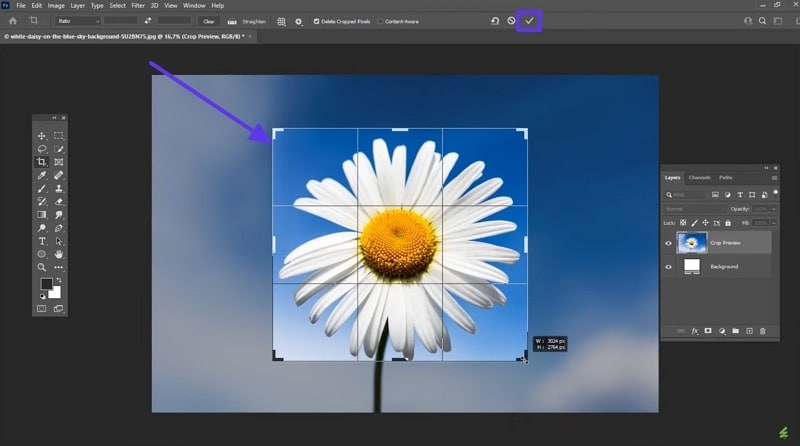Viewport: 800px width, 446px height.
Task: Open the Ratio preset dropdown
Action: coord(78,21)
